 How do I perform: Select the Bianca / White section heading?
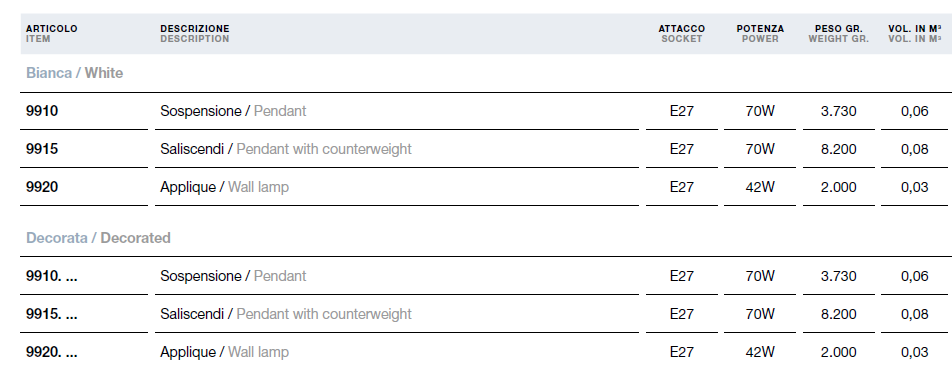pos(75,73)
